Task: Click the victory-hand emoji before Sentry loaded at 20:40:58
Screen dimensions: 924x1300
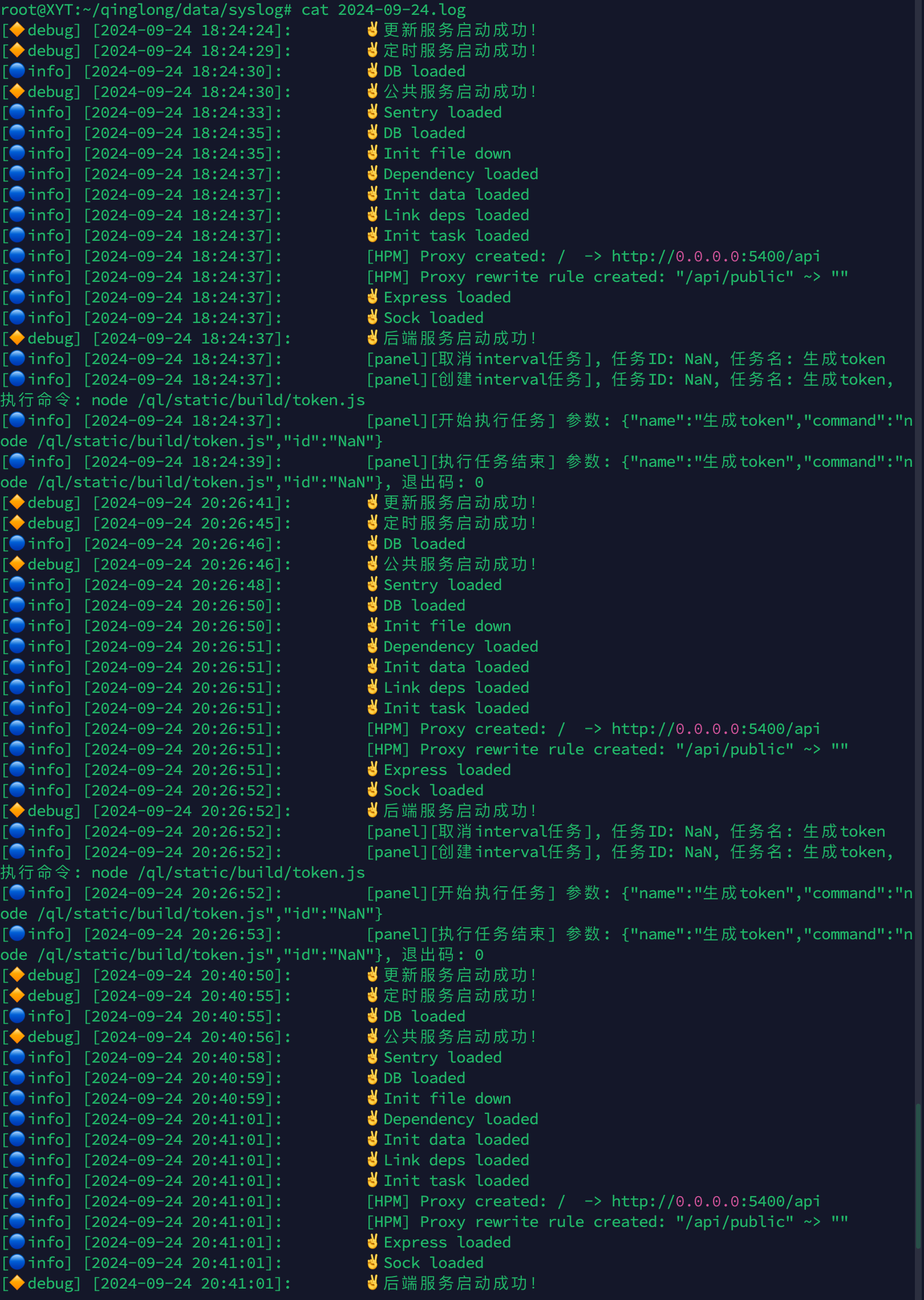Action: coord(372,1057)
